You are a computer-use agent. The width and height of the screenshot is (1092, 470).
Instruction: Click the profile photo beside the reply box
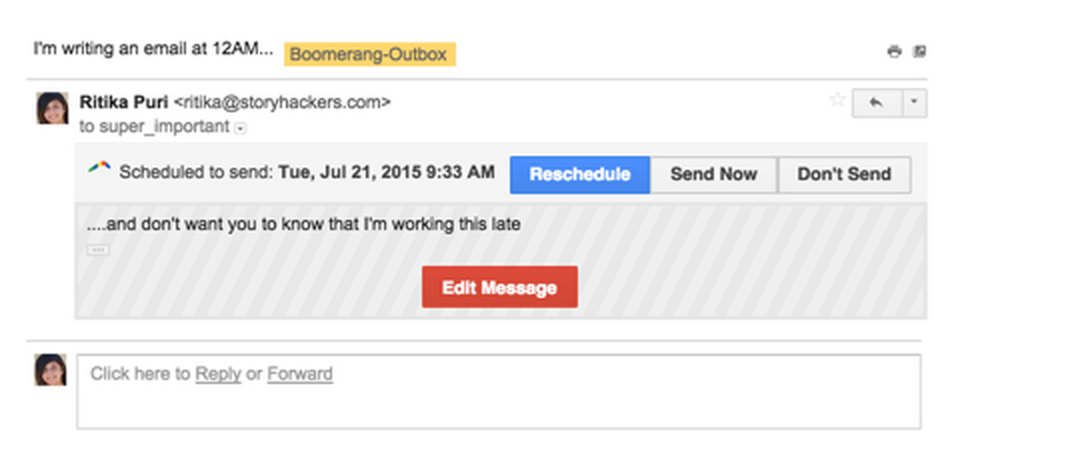(51, 370)
